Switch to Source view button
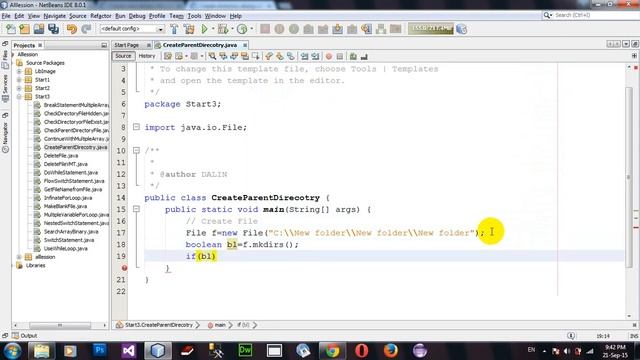Image resolution: width=640 pixels, height=360 pixels. (123, 56)
